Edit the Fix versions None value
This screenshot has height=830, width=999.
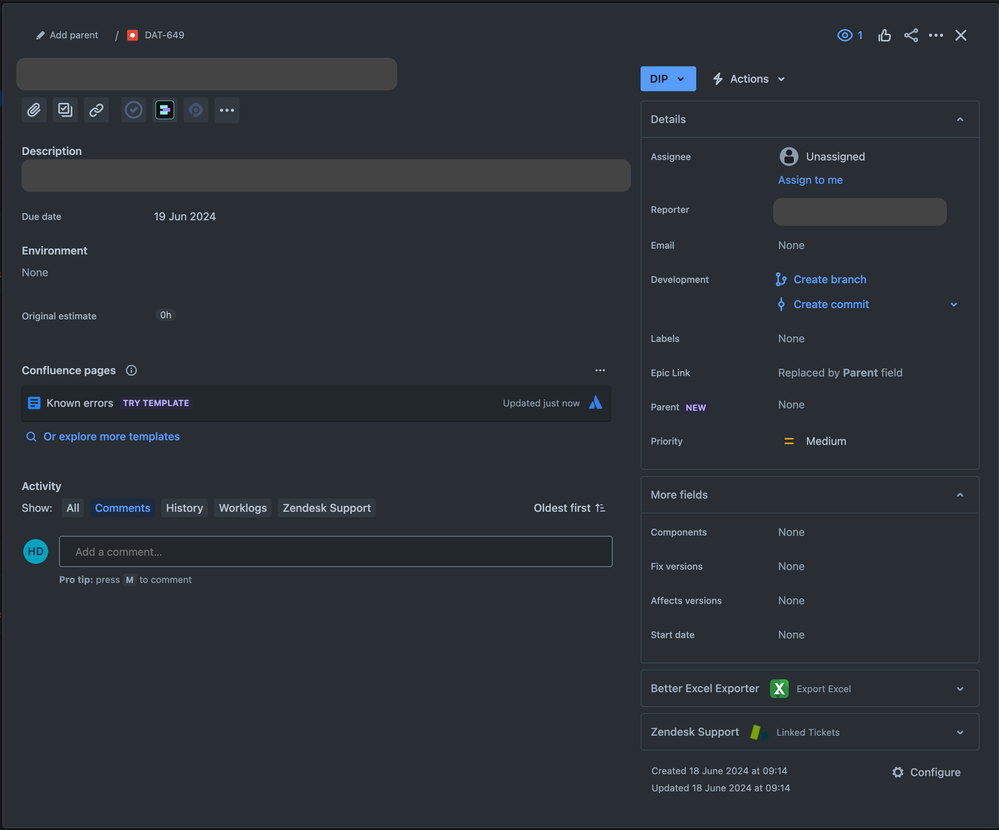coord(791,567)
